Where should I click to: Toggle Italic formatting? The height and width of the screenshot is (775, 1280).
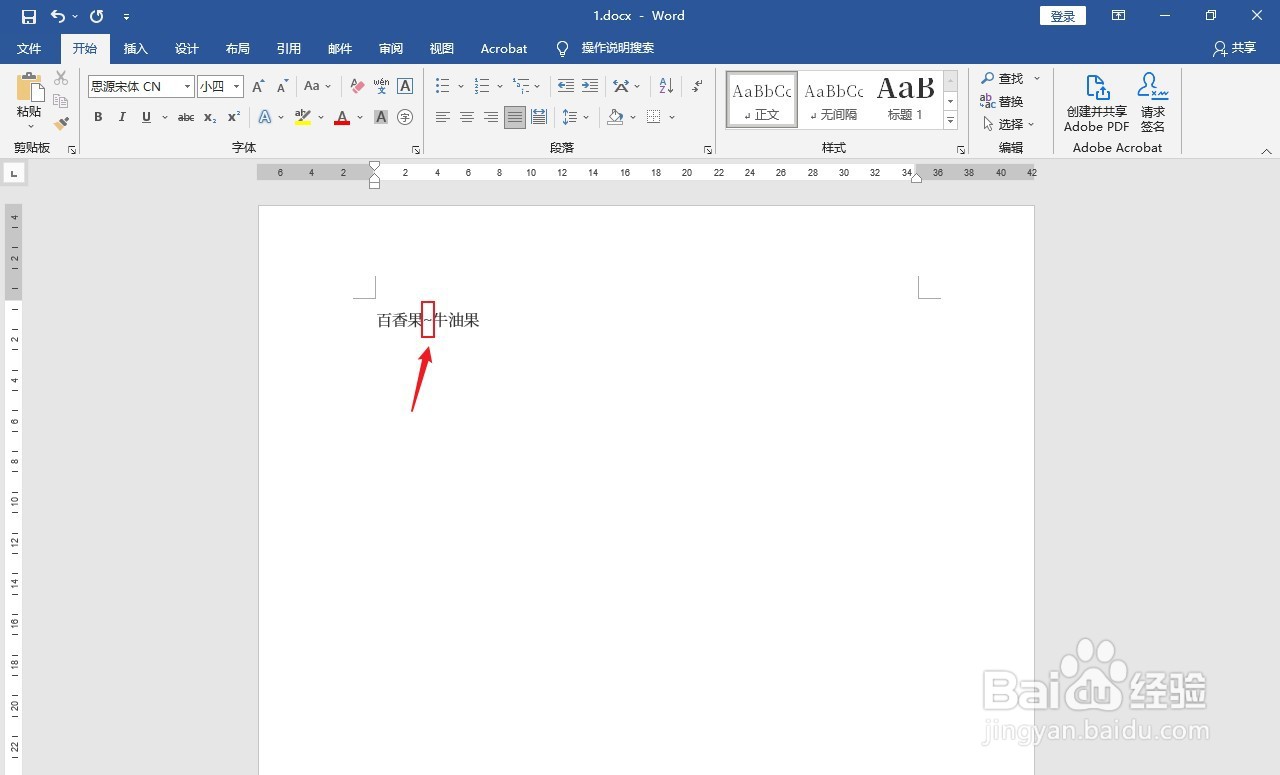click(x=122, y=117)
